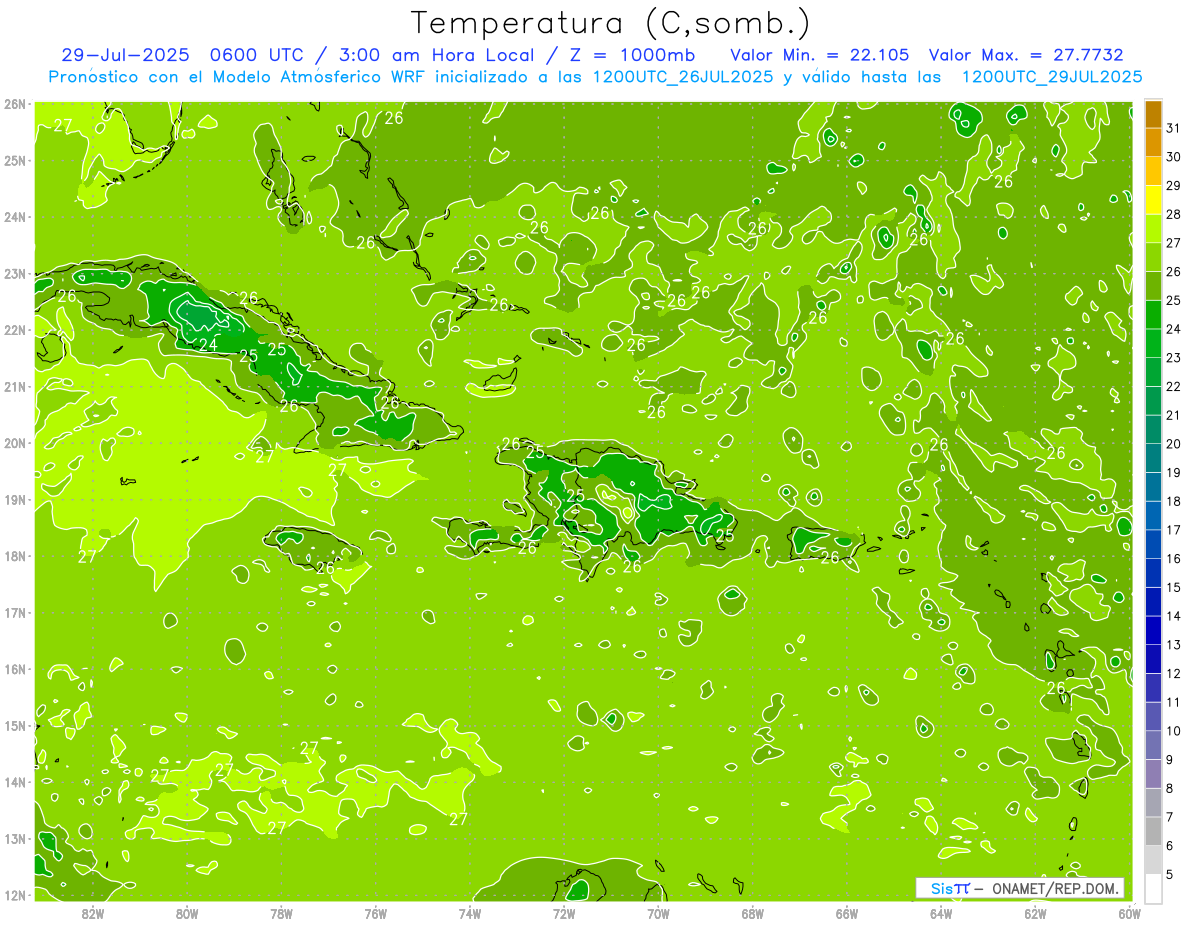The width and height of the screenshot is (1200, 927).
Task: Click the color scale label 5
Action: point(1171,874)
